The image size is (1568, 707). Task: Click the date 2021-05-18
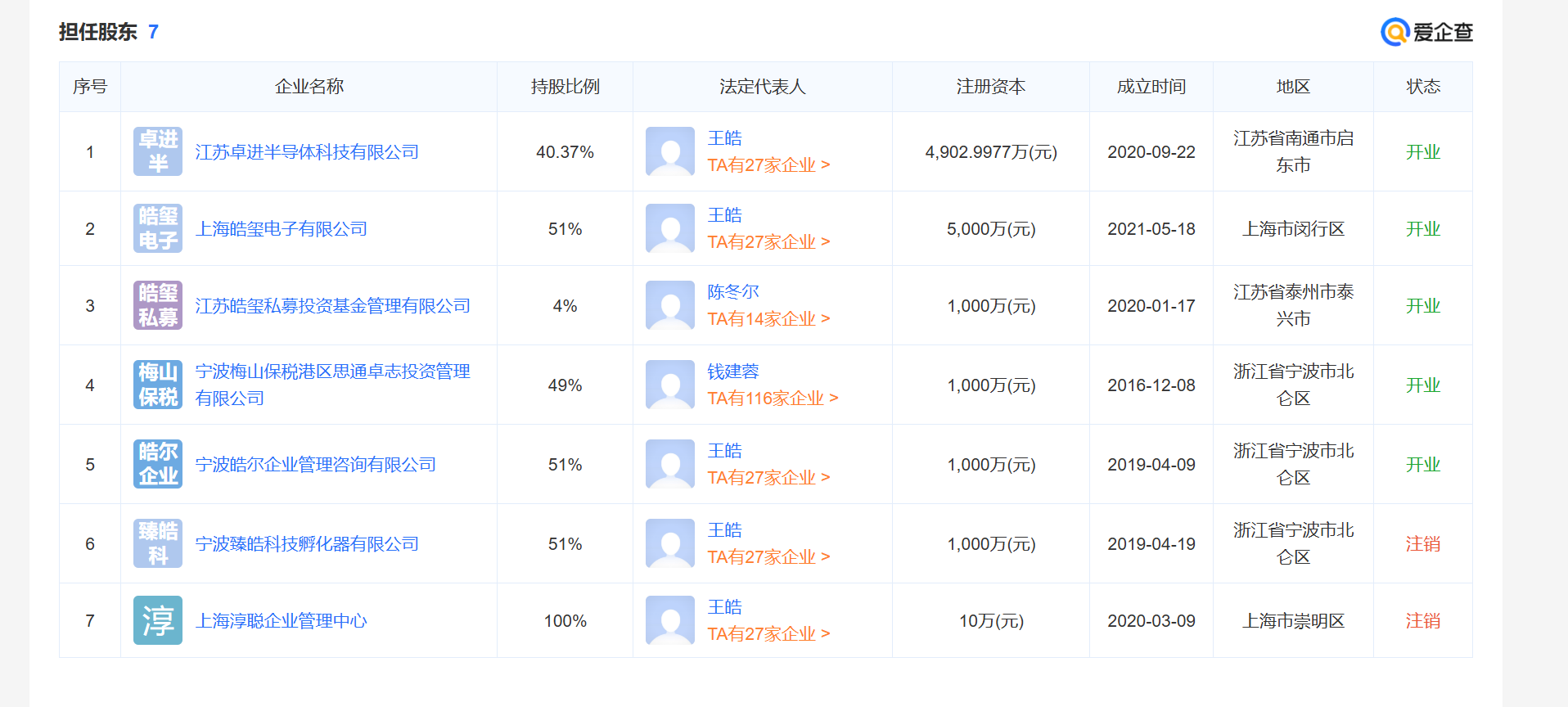(x=1151, y=229)
